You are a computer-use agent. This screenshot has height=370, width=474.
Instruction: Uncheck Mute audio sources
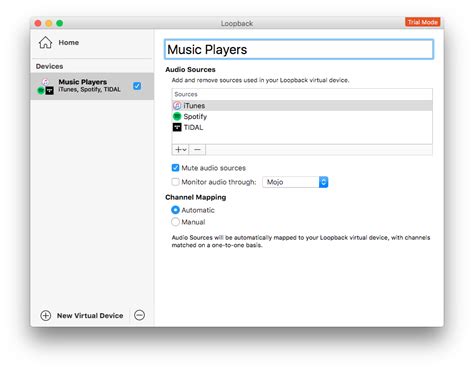tap(175, 168)
